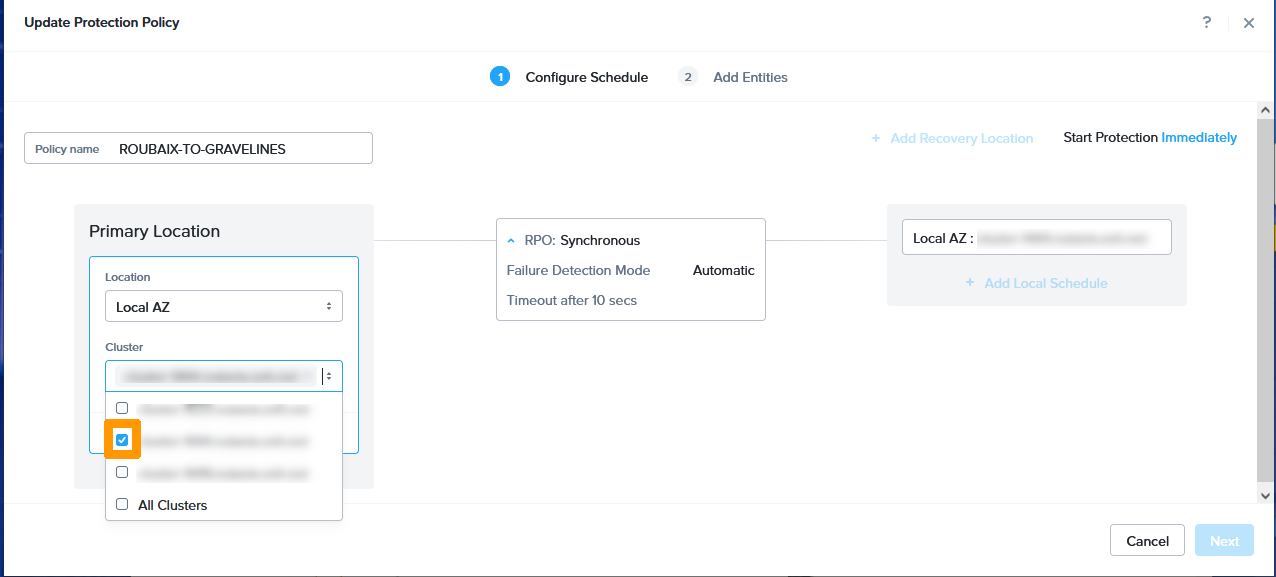This screenshot has height=577, width=1276.
Task: Click the plus icon for Add Local Schedule
Action: click(x=970, y=283)
